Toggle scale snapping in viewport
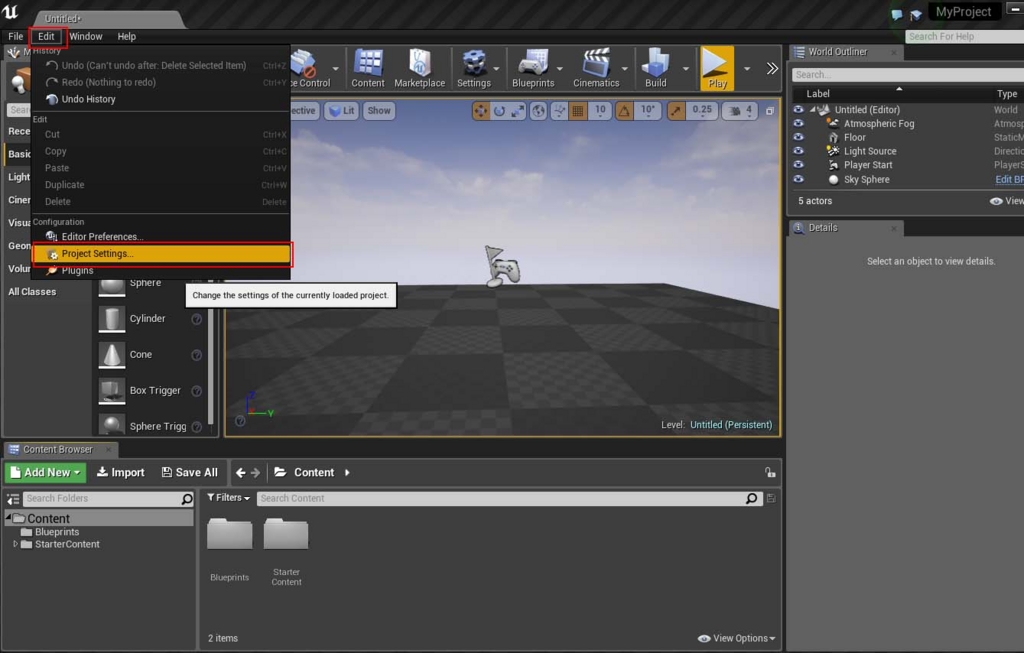 click(x=676, y=111)
